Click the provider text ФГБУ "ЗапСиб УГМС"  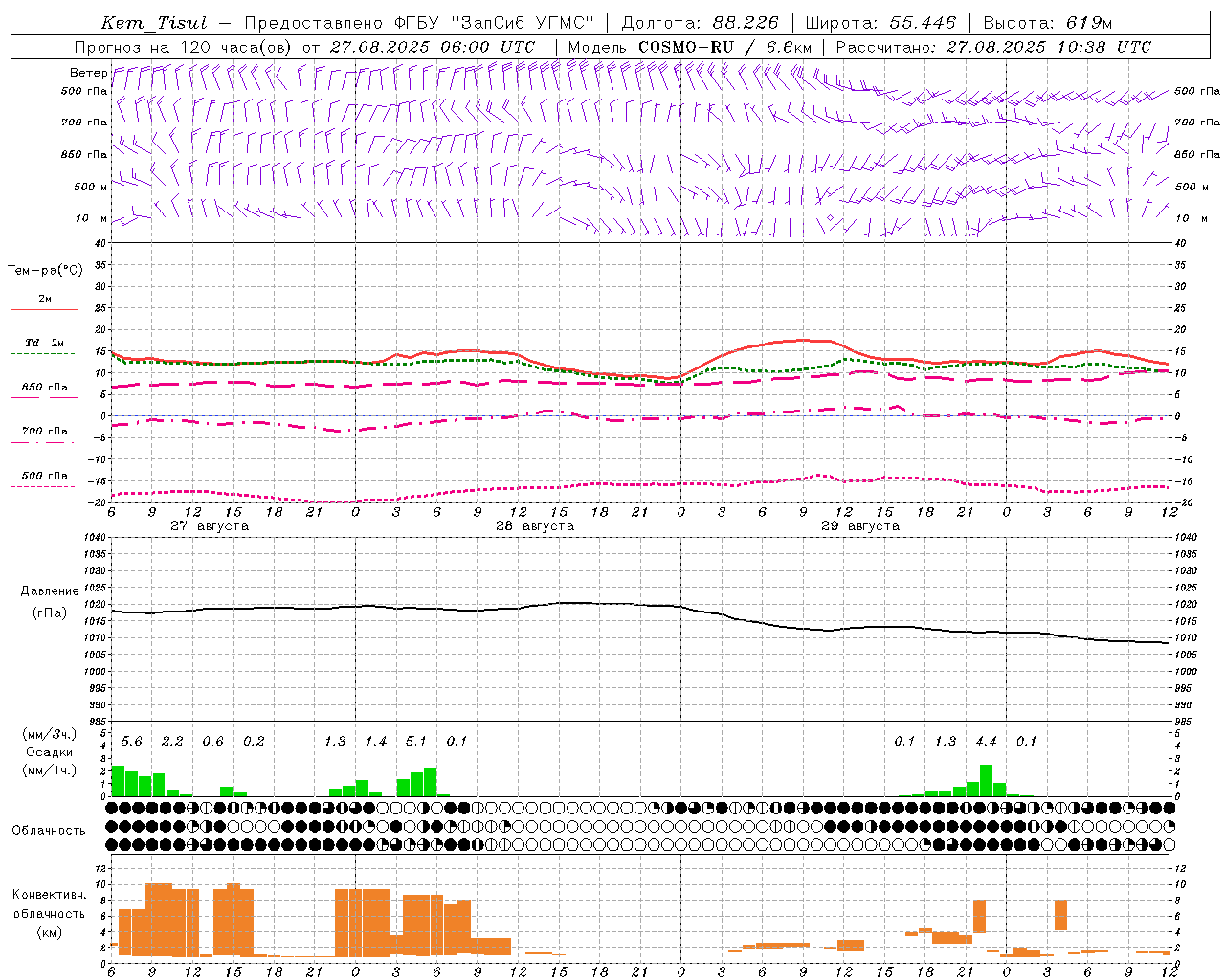click(493, 23)
